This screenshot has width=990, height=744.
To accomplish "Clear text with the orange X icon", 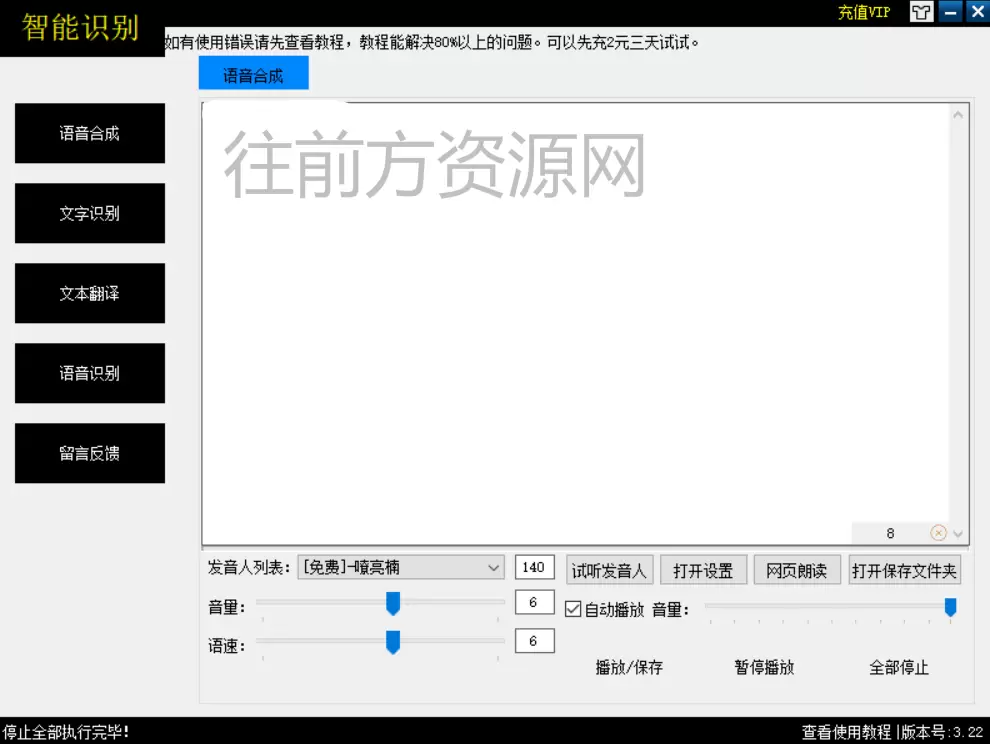I will [938, 533].
